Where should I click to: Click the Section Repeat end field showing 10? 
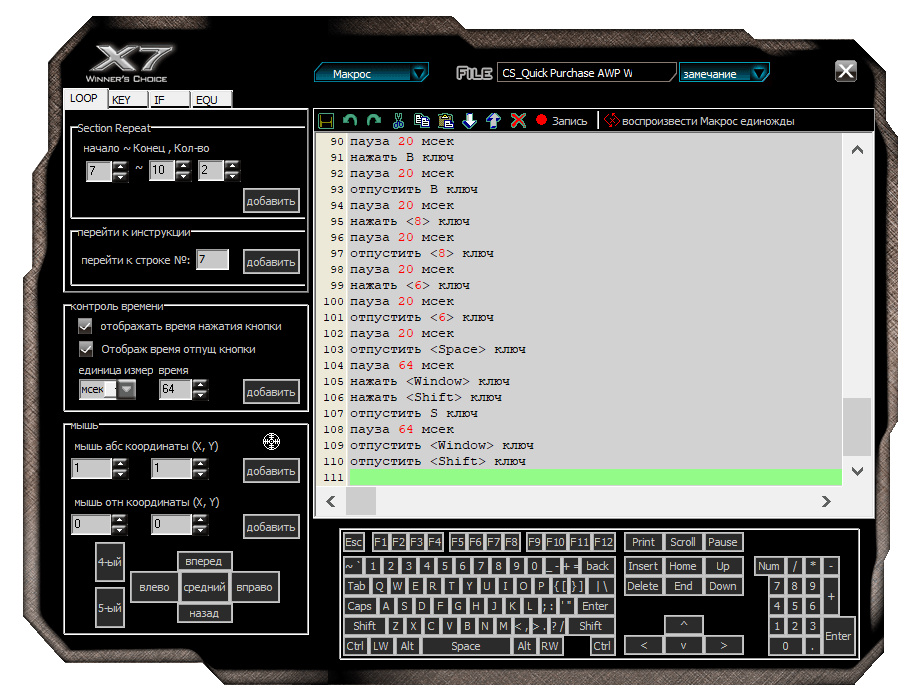click(162, 171)
